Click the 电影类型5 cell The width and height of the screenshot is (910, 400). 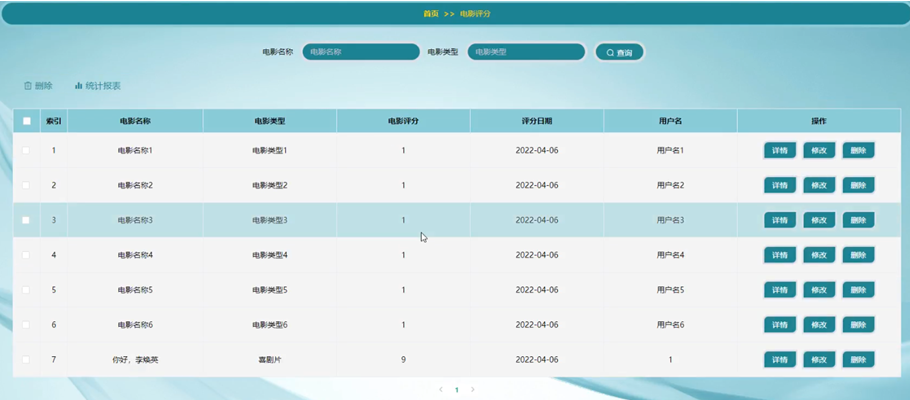pos(270,290)
